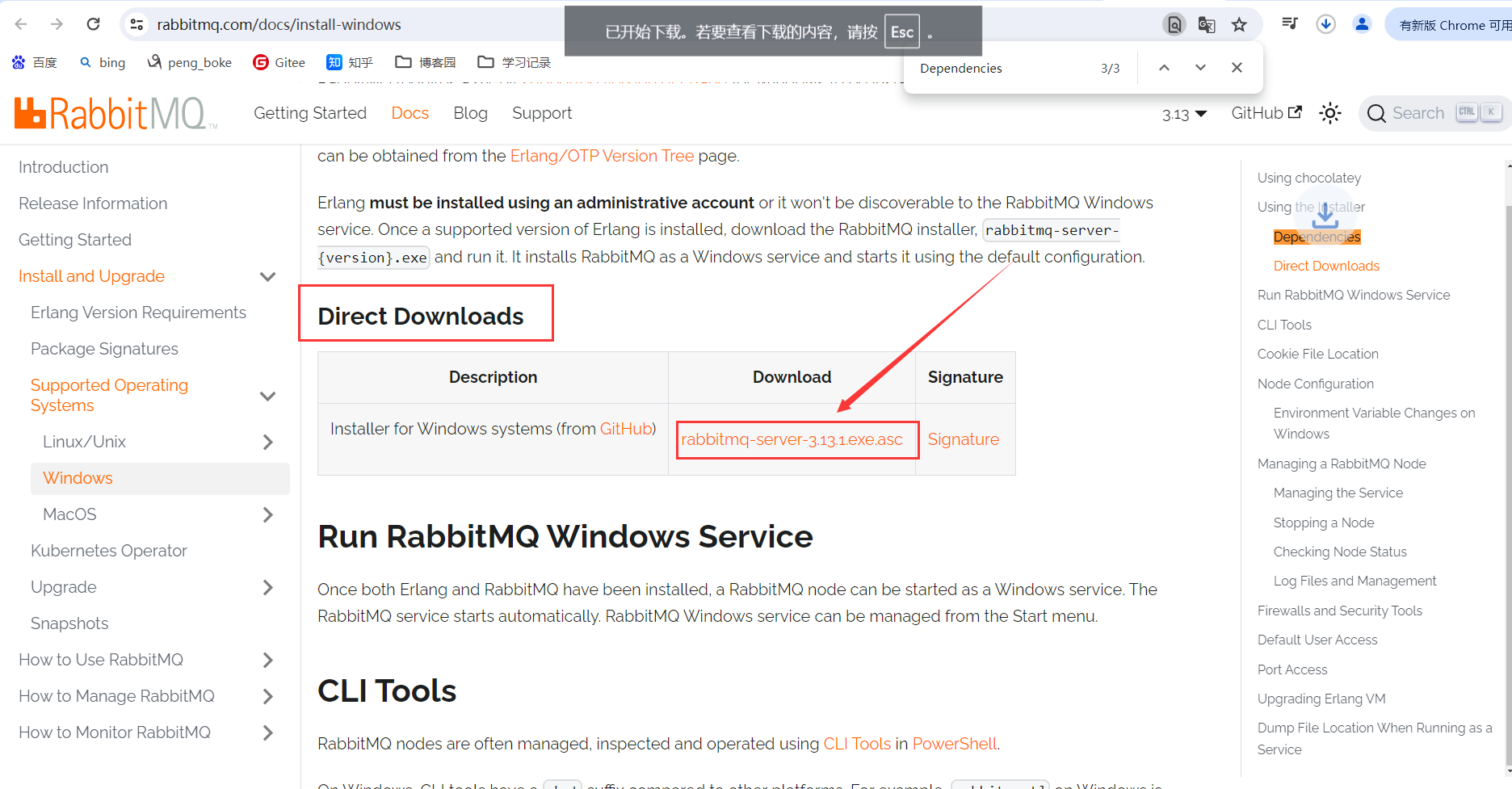Open Package Signatures in sidebar
The width and height of the screenshot is (1512, 789).
coord(104,349)
